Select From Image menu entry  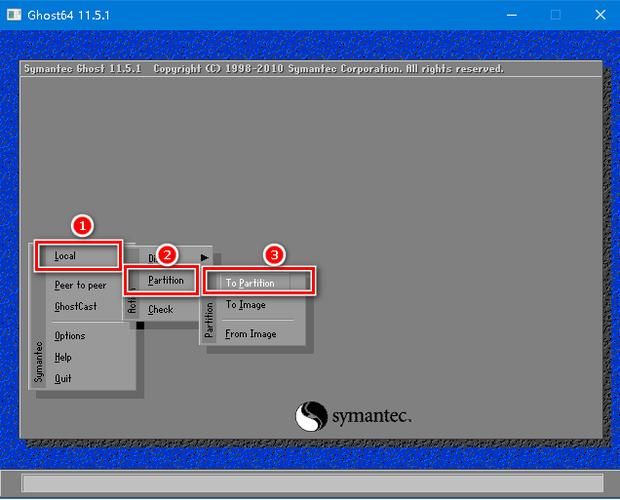point(251,334)
